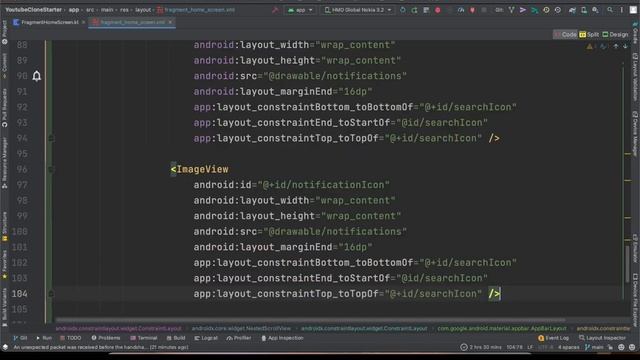Image resolution: width=640 pixels, height=360 pixels.
Task: Click the 'main' Git branch widget
Action: point(594,347)
